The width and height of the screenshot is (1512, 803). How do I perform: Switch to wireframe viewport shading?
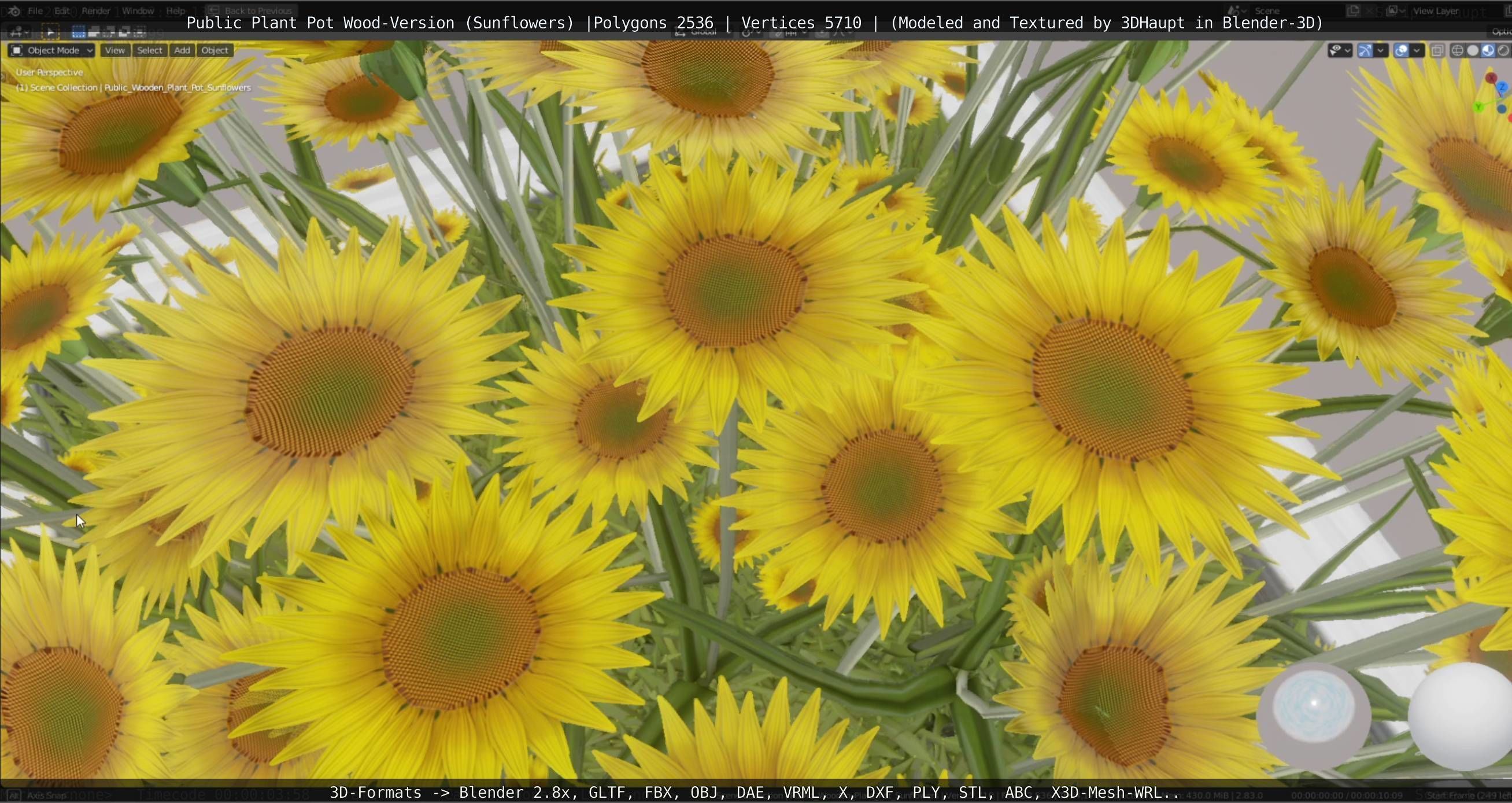(x=1457, y=50)
